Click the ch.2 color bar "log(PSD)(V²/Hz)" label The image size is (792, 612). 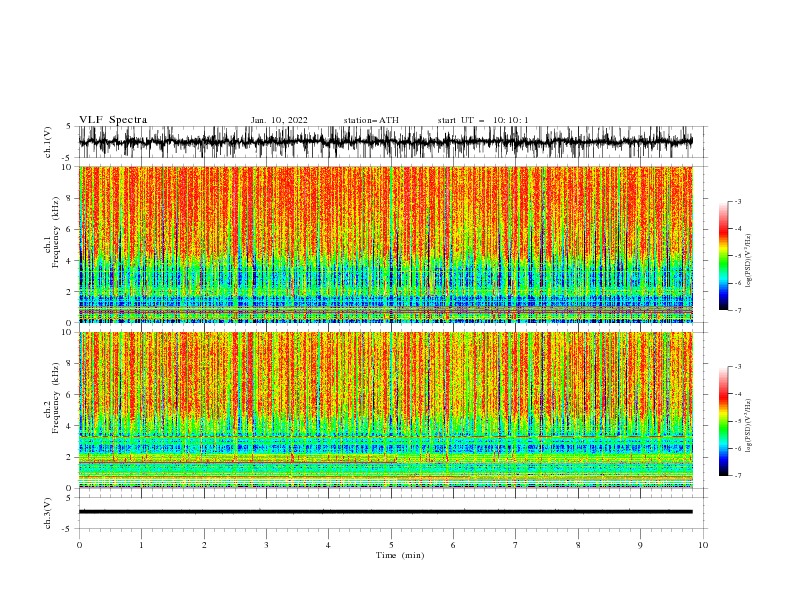tap(748, 426)
